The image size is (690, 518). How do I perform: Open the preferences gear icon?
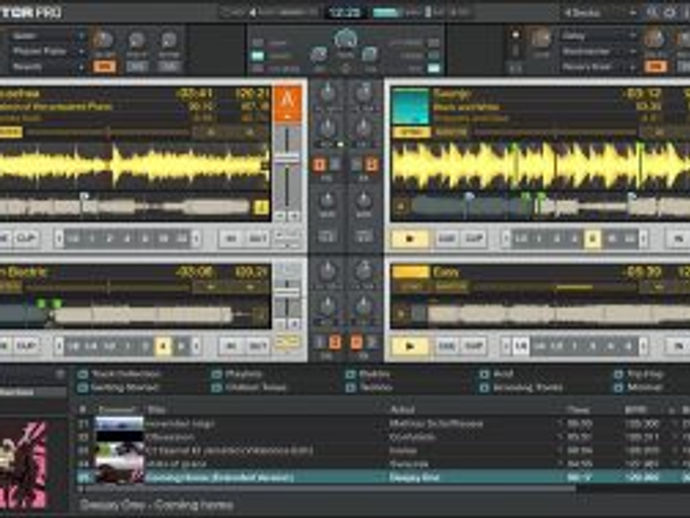(x=670, y=12)
